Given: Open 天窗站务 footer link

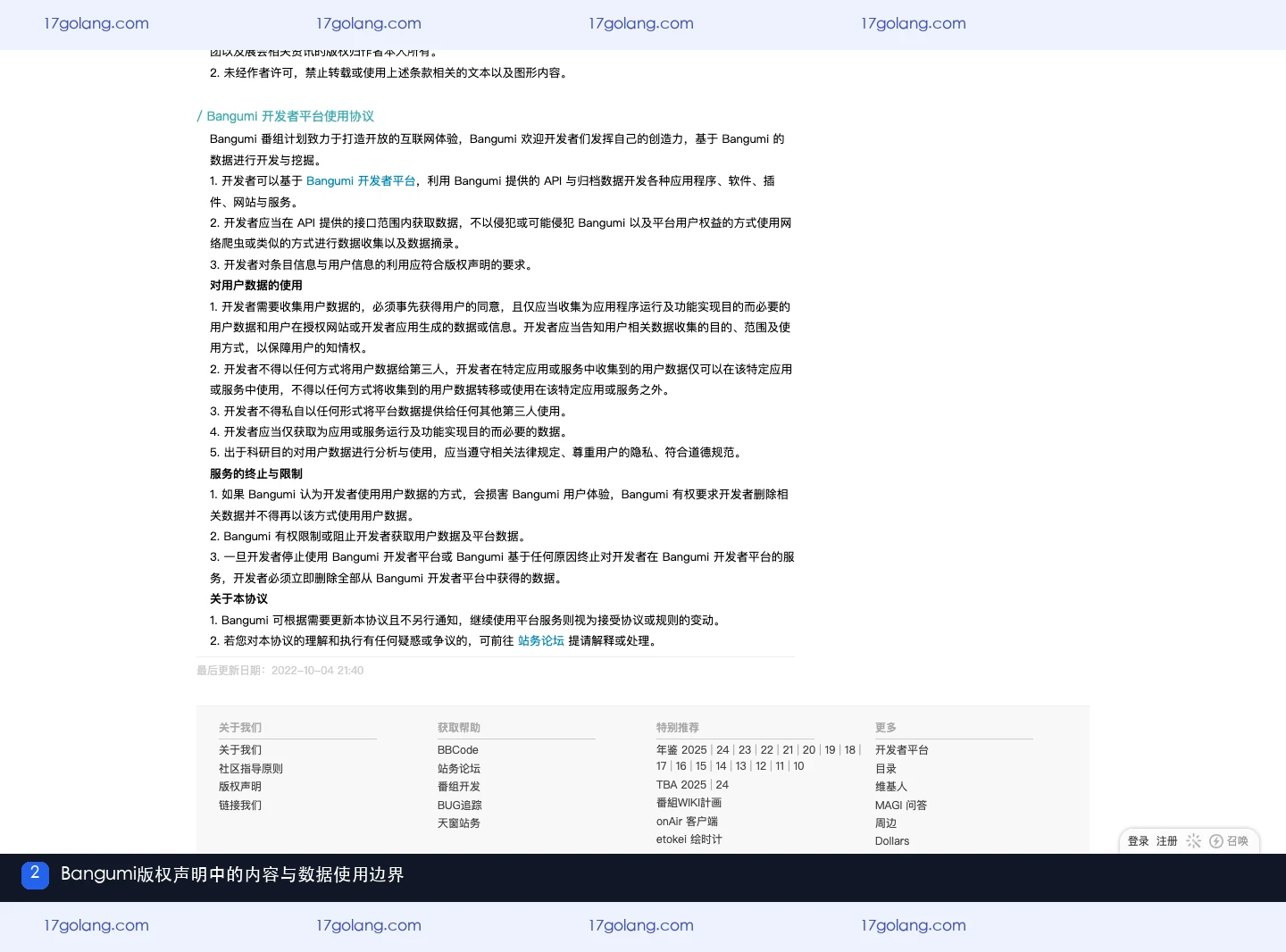Looking at the screenshot, I should point(459,823).
